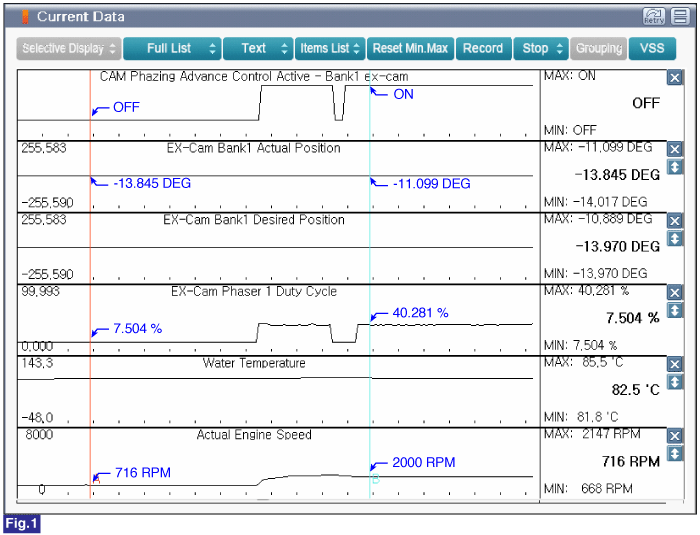Click the 716 RPM cursor value label
This screenshot has height=535, width=700.
[143, 472]
